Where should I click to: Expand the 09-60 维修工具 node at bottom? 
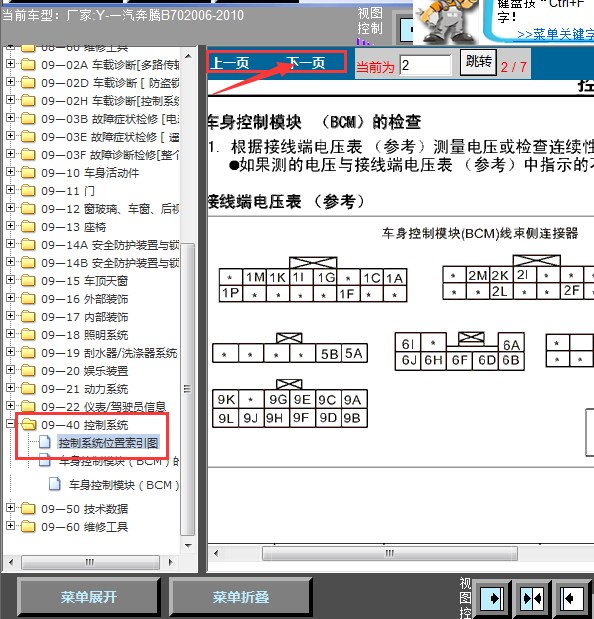click(x=11, y=526)
